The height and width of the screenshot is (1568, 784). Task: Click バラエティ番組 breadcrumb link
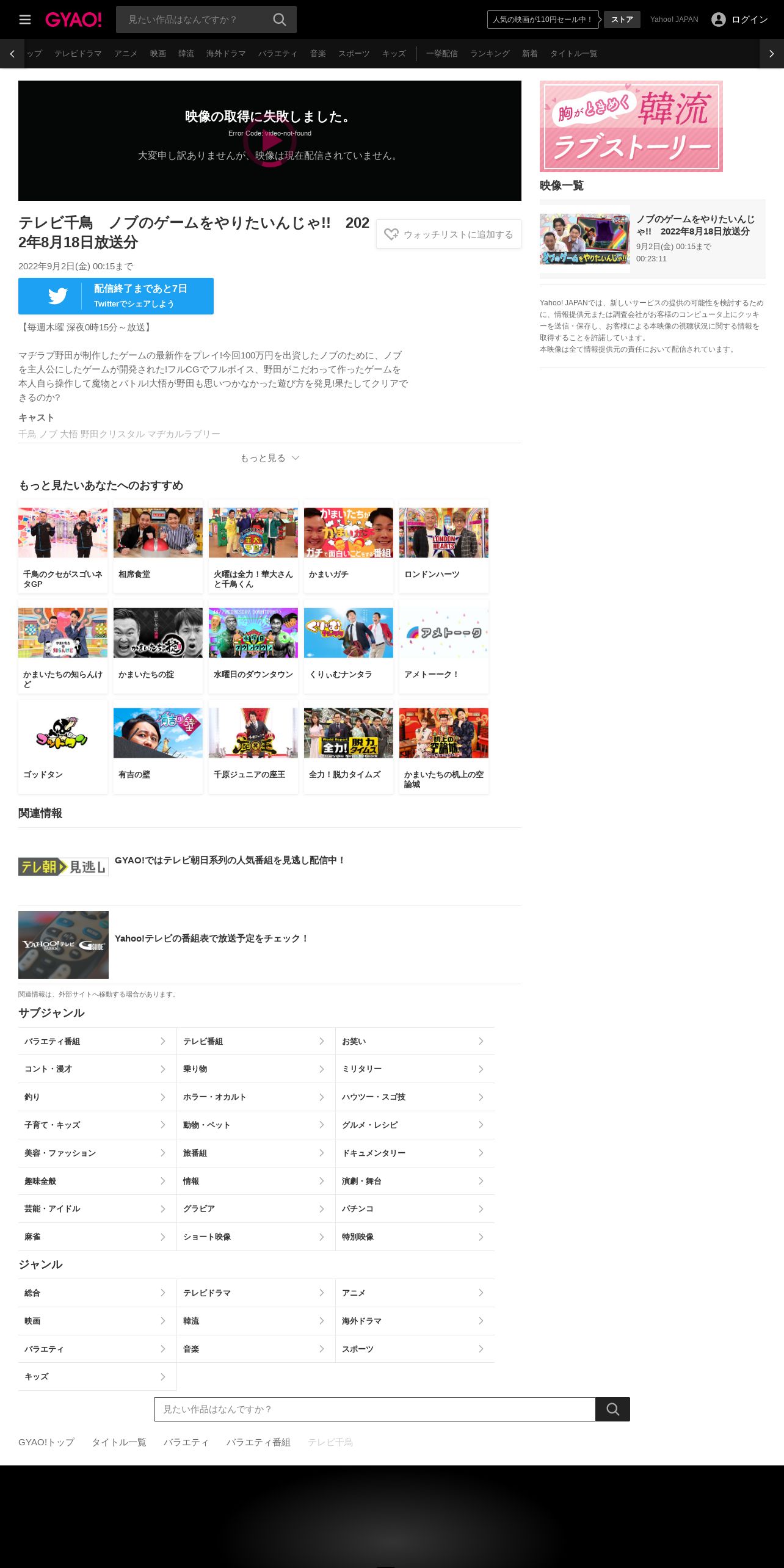tap(258, 1442)
